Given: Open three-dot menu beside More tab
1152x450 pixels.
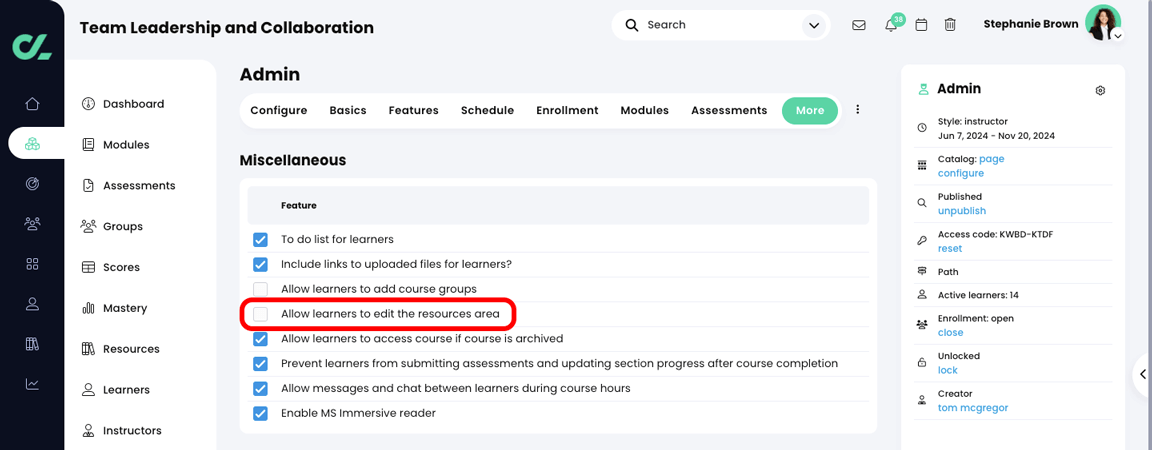Looking at the screenshot, I should pos(857,110).
